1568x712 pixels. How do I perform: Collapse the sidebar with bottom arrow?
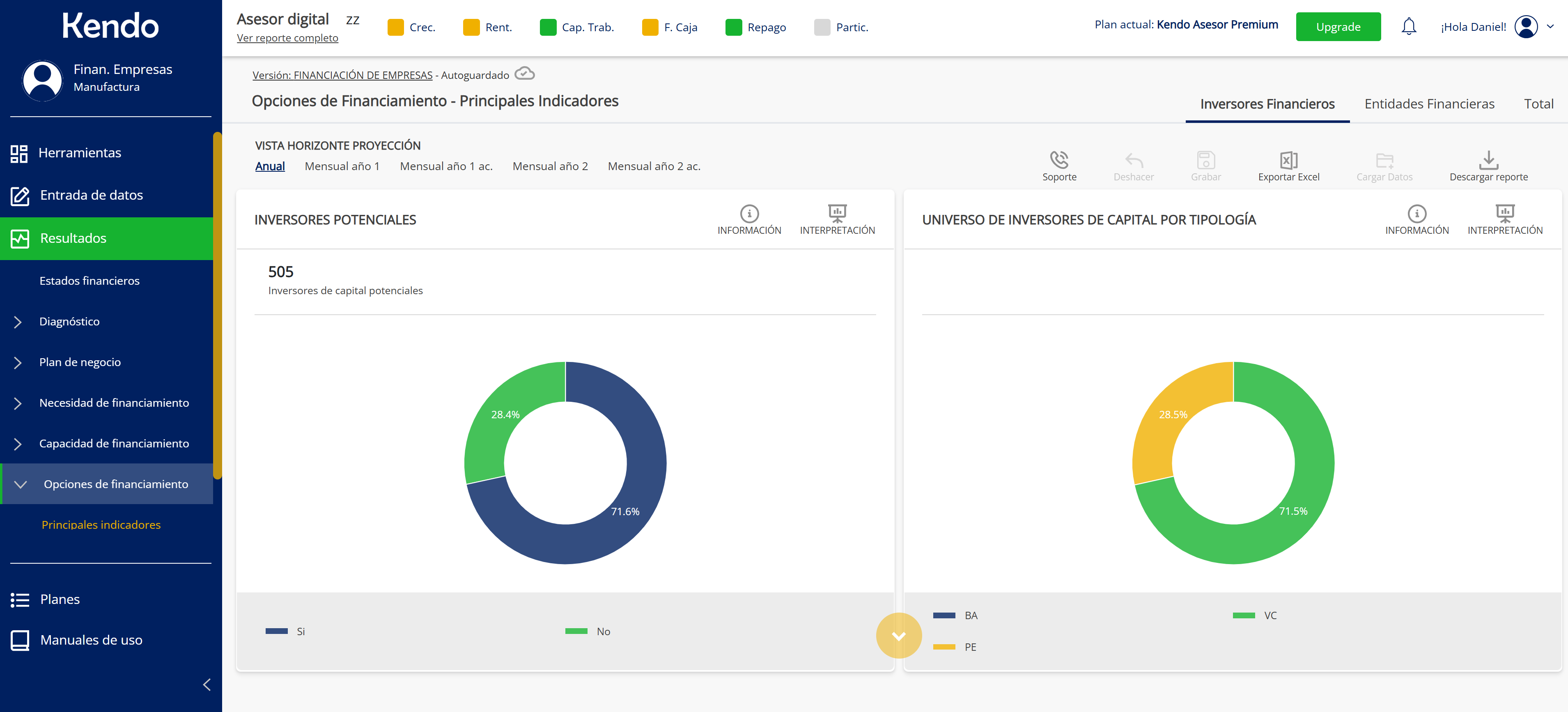pos(207,684)
